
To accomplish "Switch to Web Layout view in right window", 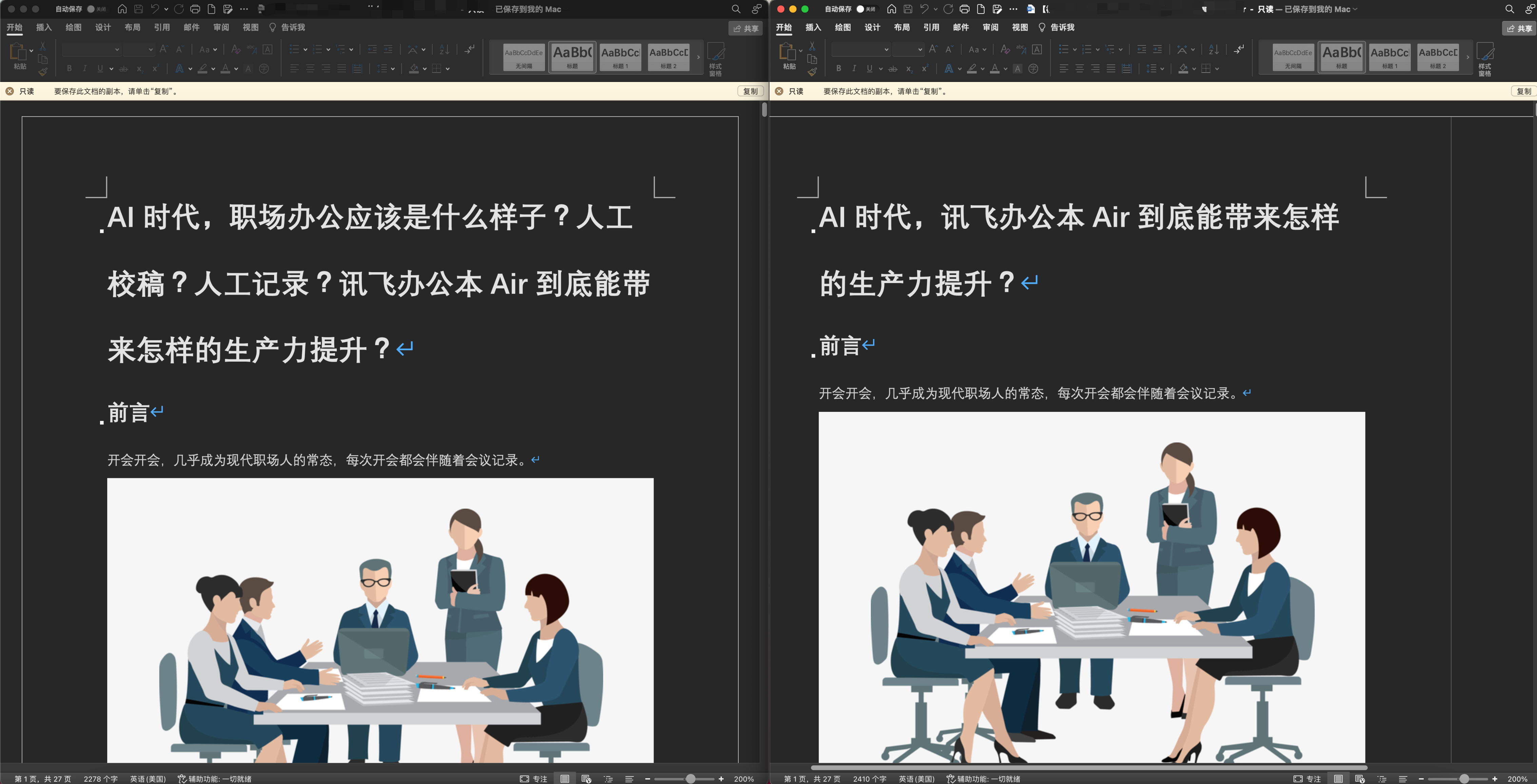I will [1360, 779].
